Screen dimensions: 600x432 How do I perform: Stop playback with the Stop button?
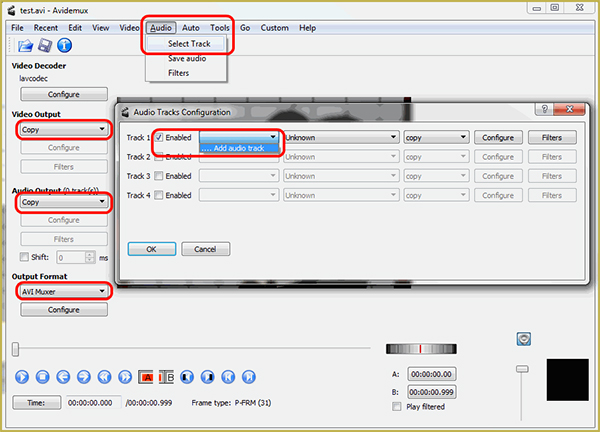pos(42,377)
